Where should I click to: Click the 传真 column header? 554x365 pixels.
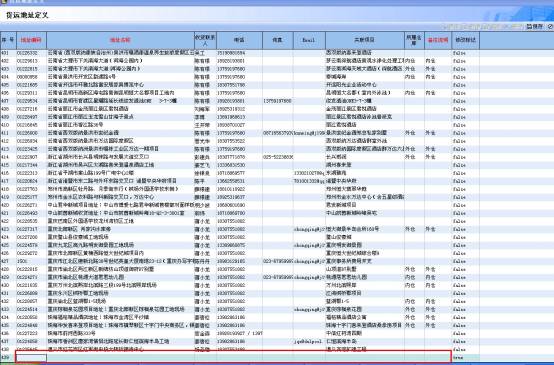tap(278, 40)
